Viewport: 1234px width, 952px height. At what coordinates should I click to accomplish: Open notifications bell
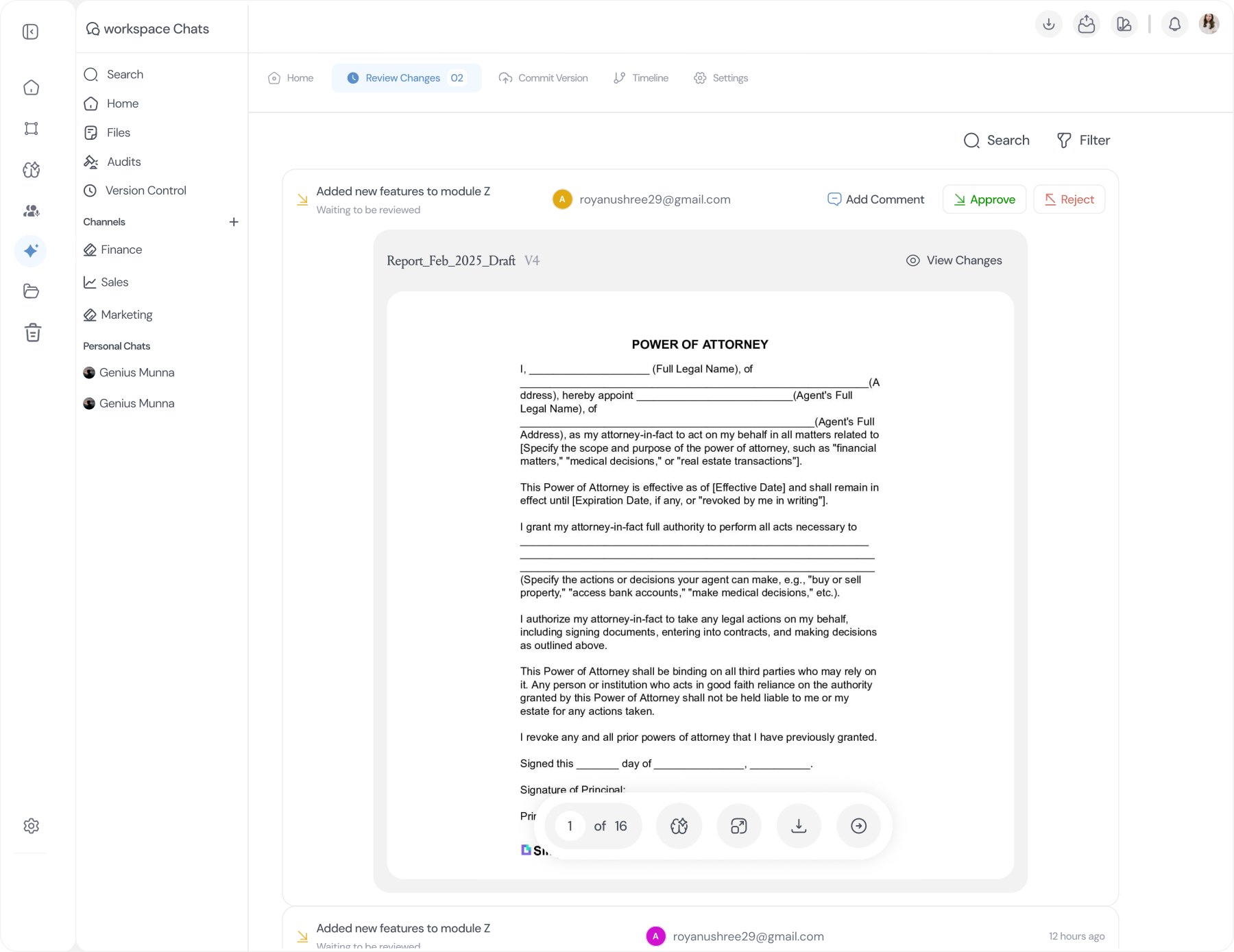pos(1174,24)
